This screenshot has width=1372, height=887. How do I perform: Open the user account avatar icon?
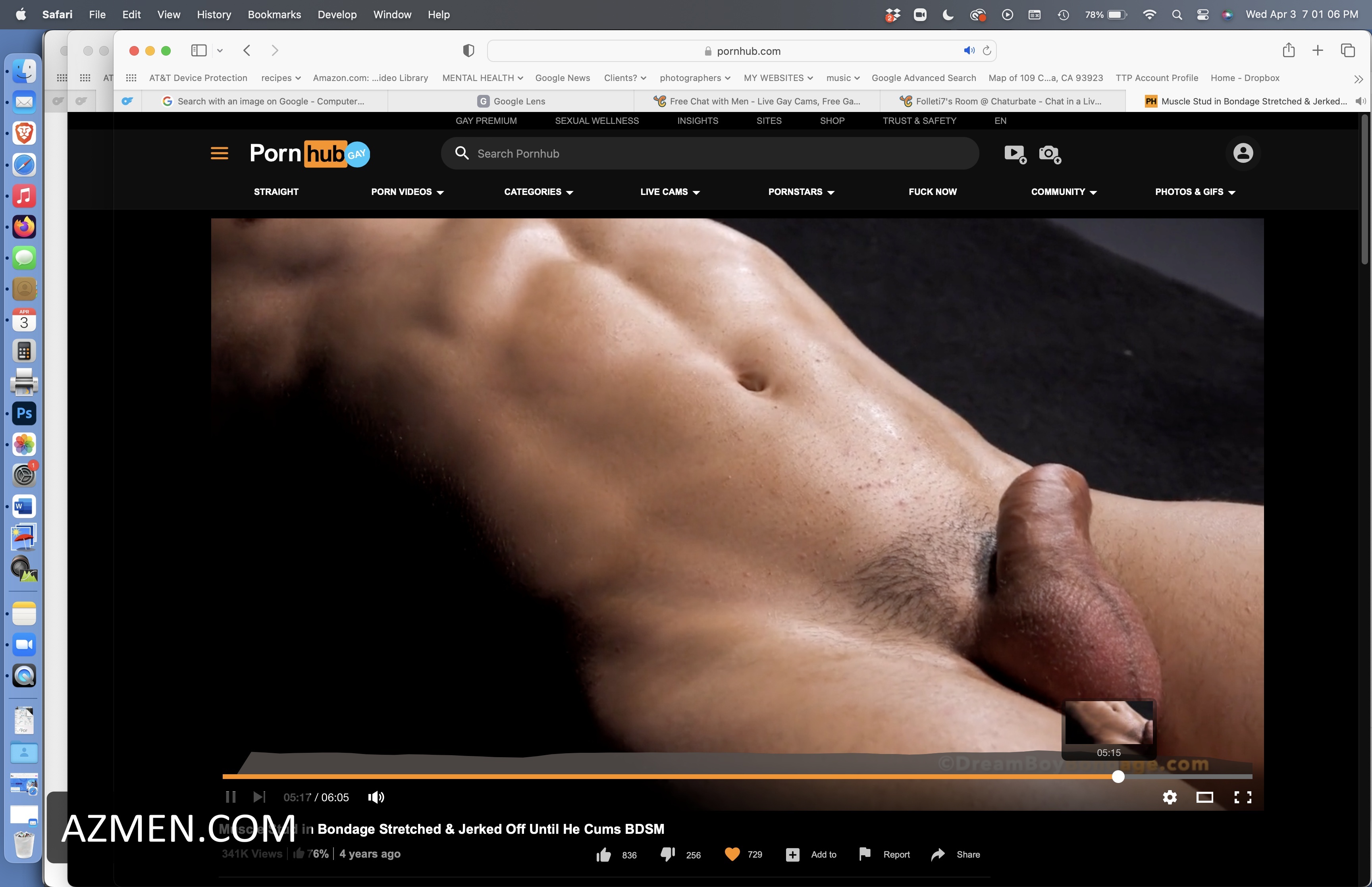click(1243, 153)
